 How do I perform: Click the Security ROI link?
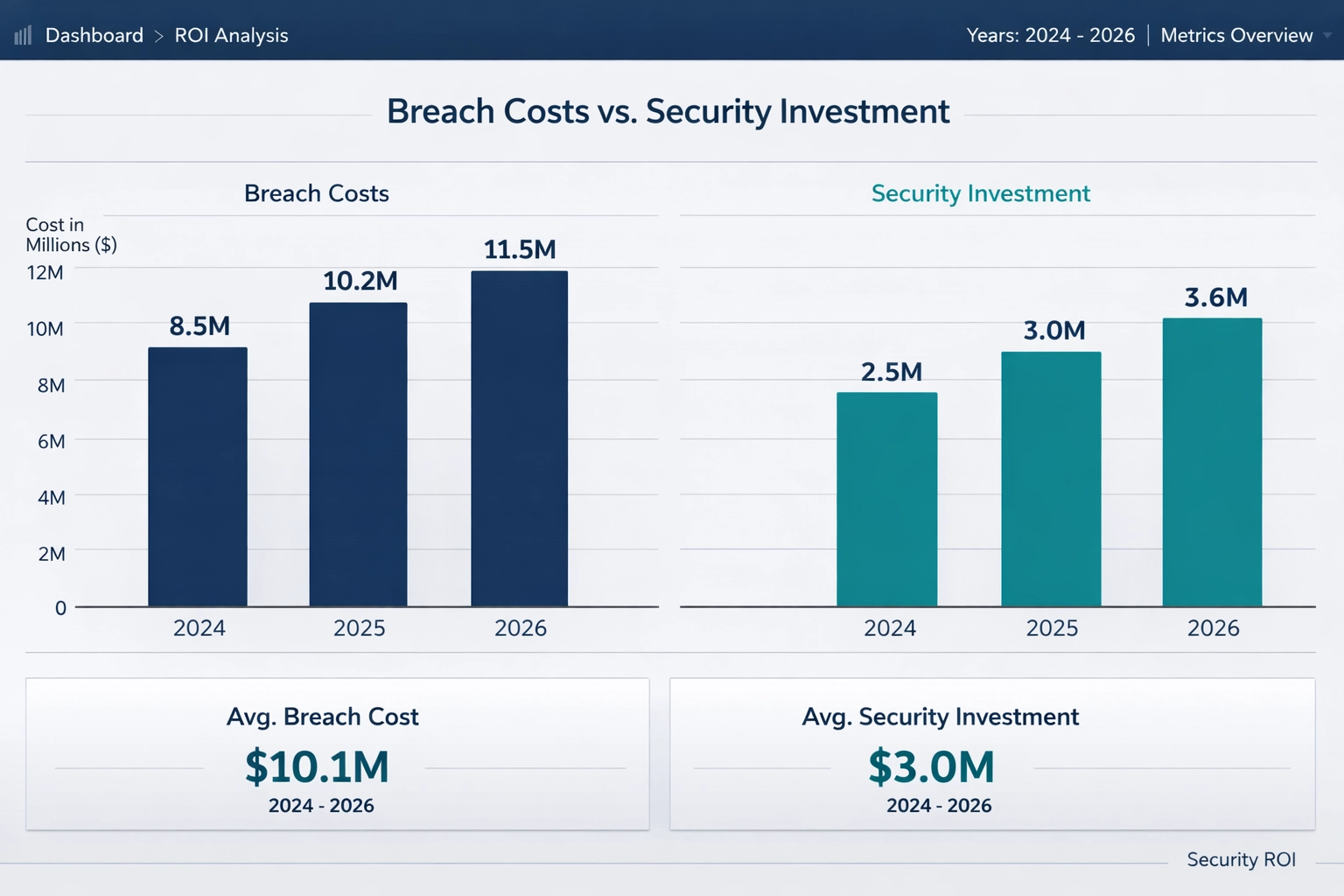(1242, 859)
